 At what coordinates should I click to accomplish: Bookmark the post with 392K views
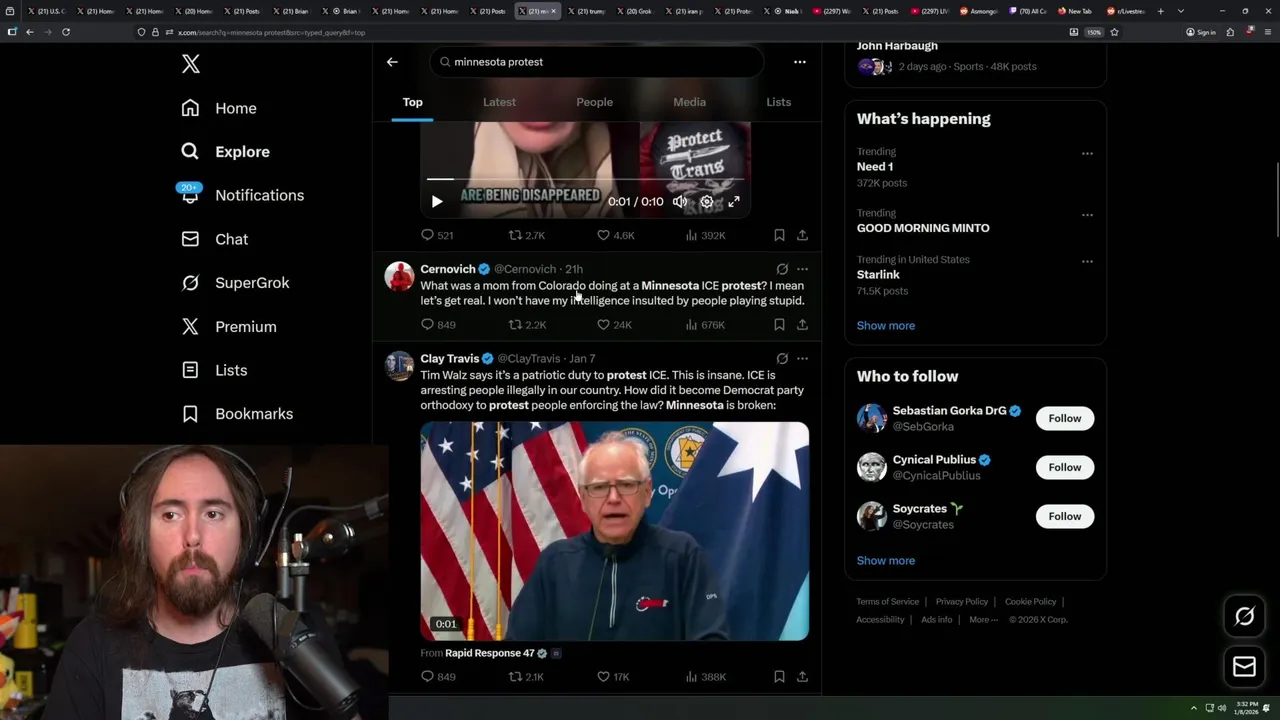pyautogui.click(x=779, y=235)
